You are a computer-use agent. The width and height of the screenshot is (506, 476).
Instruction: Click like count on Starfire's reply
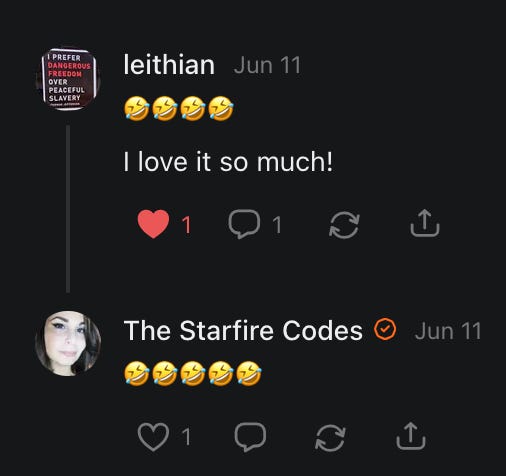(x=187, y=437)
